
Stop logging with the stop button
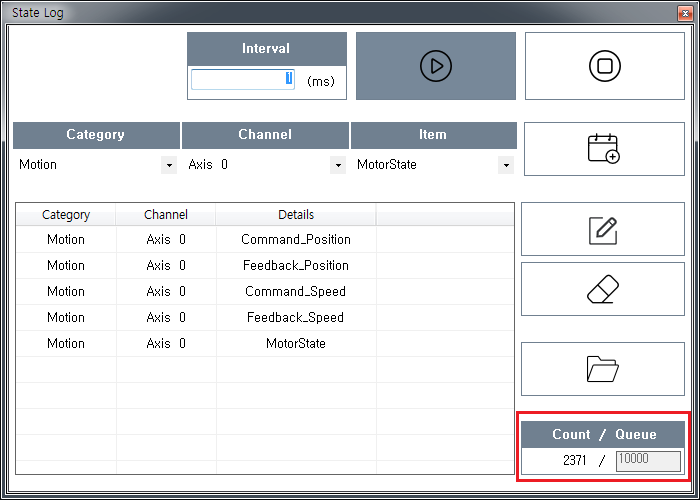tap(604, 66)
